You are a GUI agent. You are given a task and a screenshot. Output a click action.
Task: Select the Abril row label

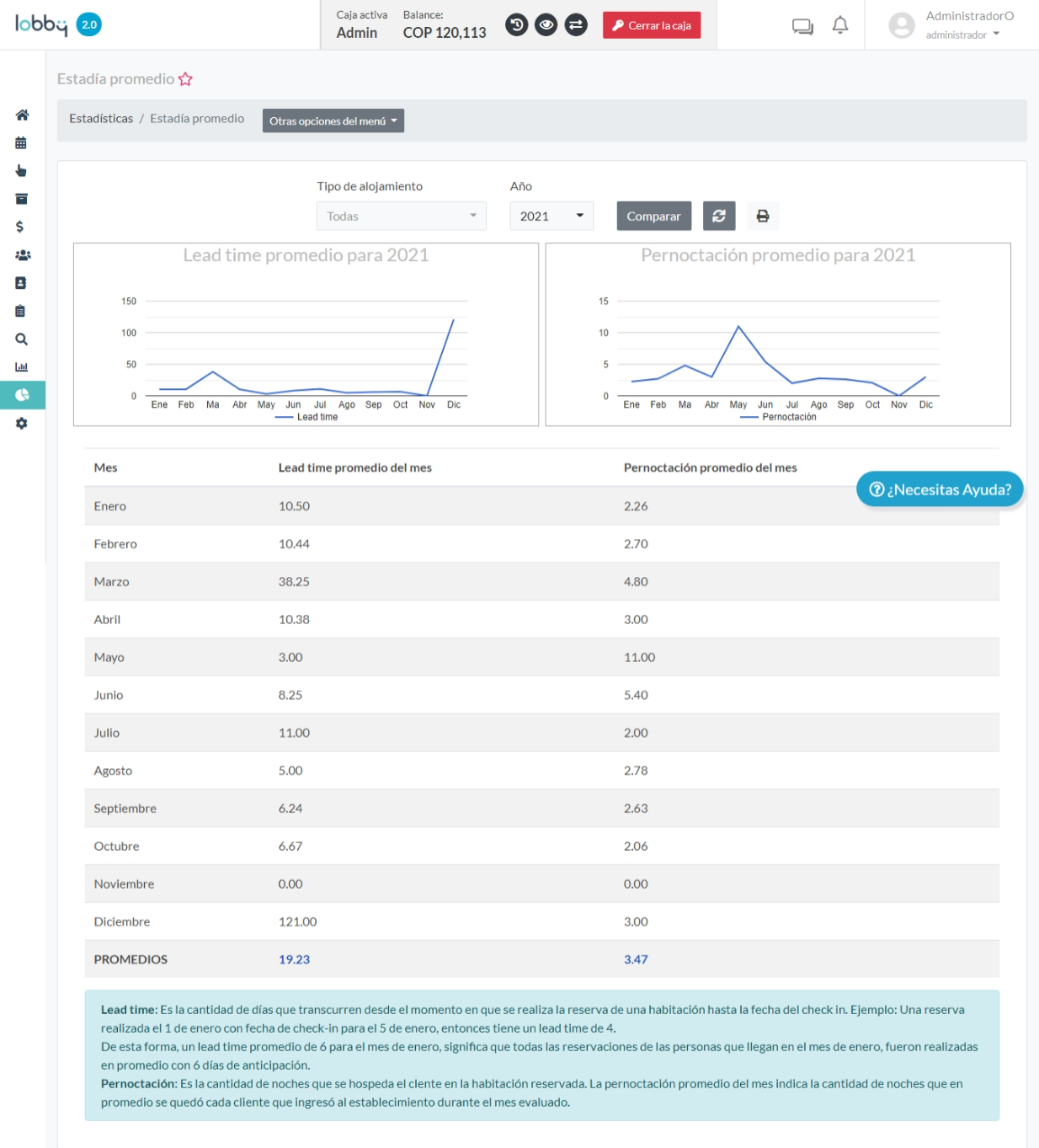pos(107,620)
